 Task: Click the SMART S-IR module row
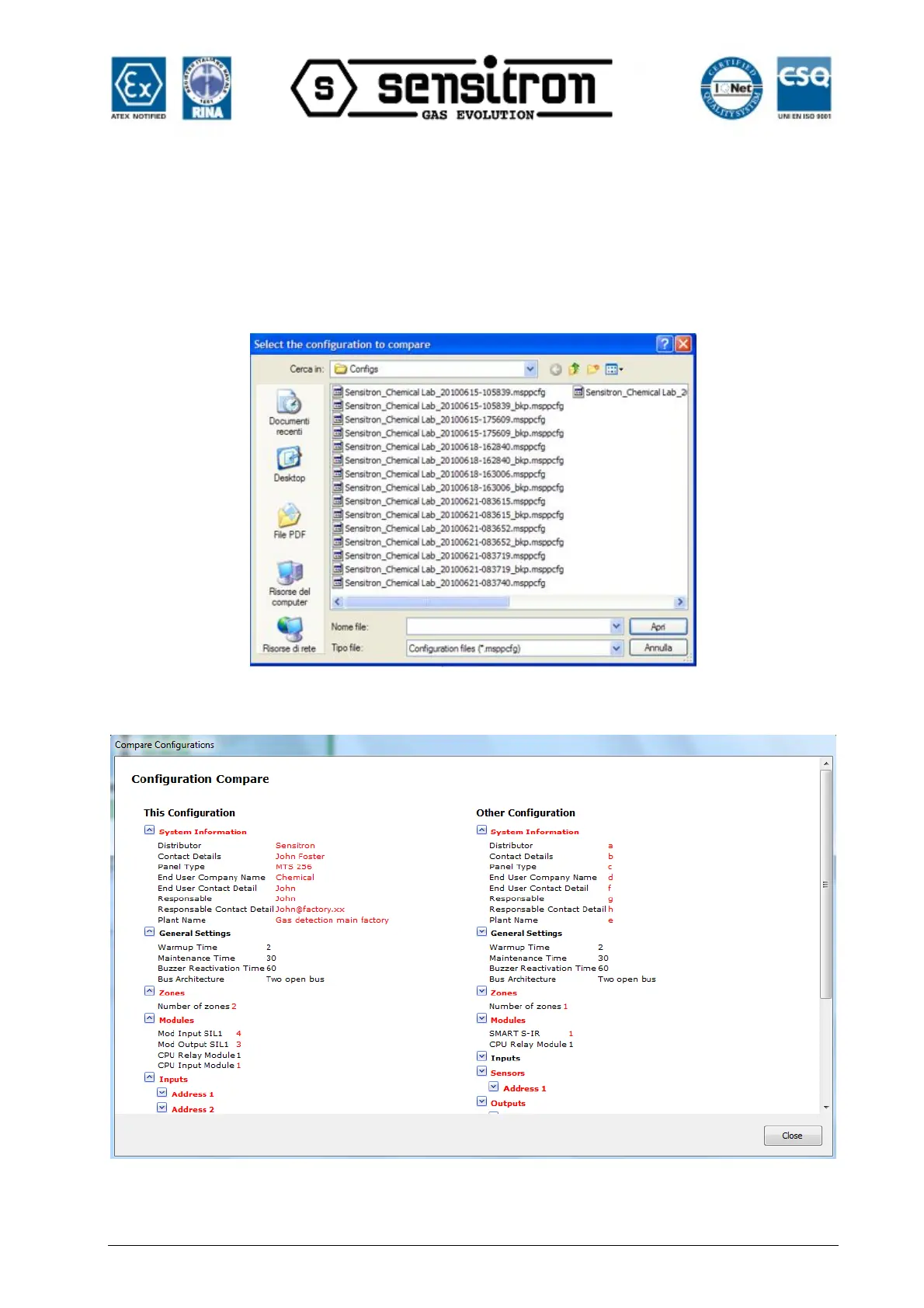(531, 1034)
